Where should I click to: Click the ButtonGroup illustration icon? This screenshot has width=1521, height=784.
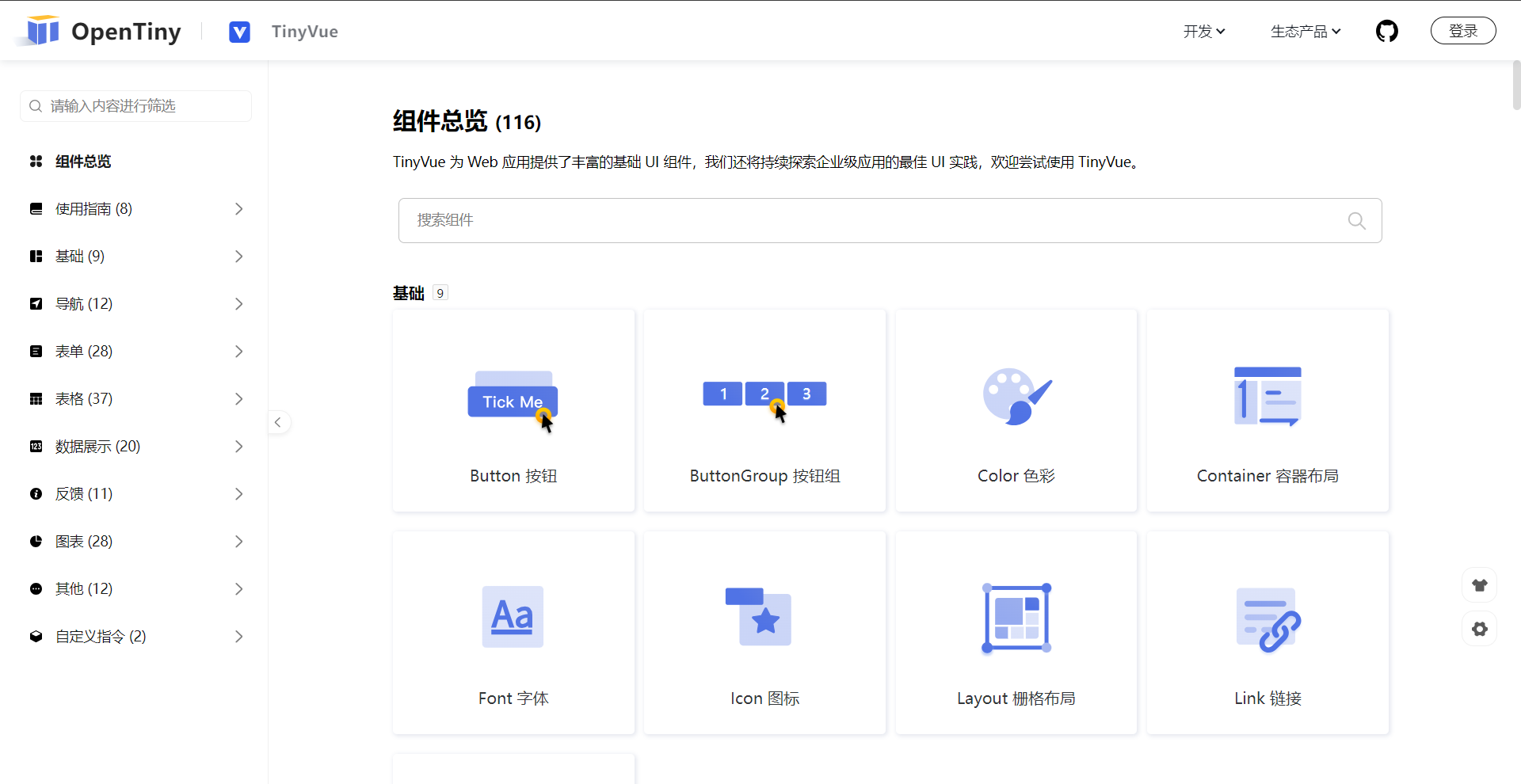coord(764,402)
